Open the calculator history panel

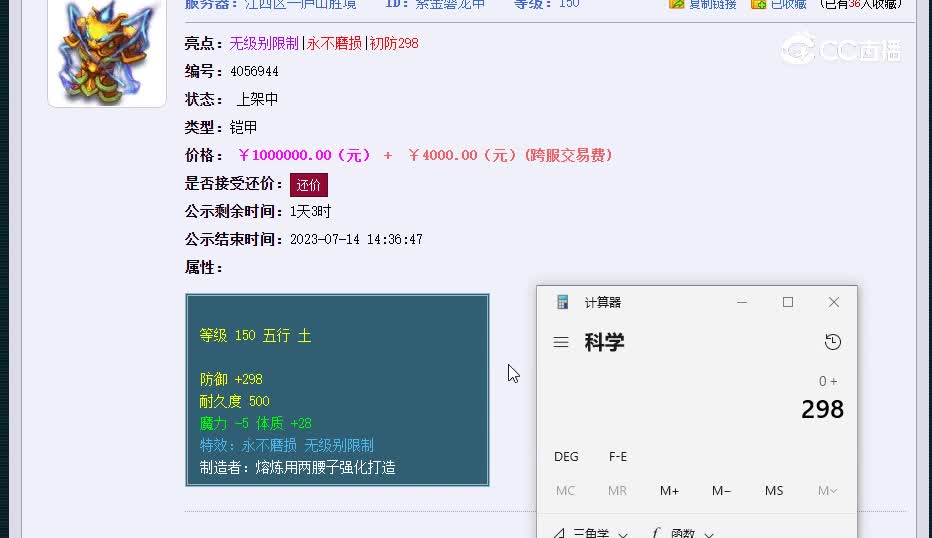coord(832,342)
